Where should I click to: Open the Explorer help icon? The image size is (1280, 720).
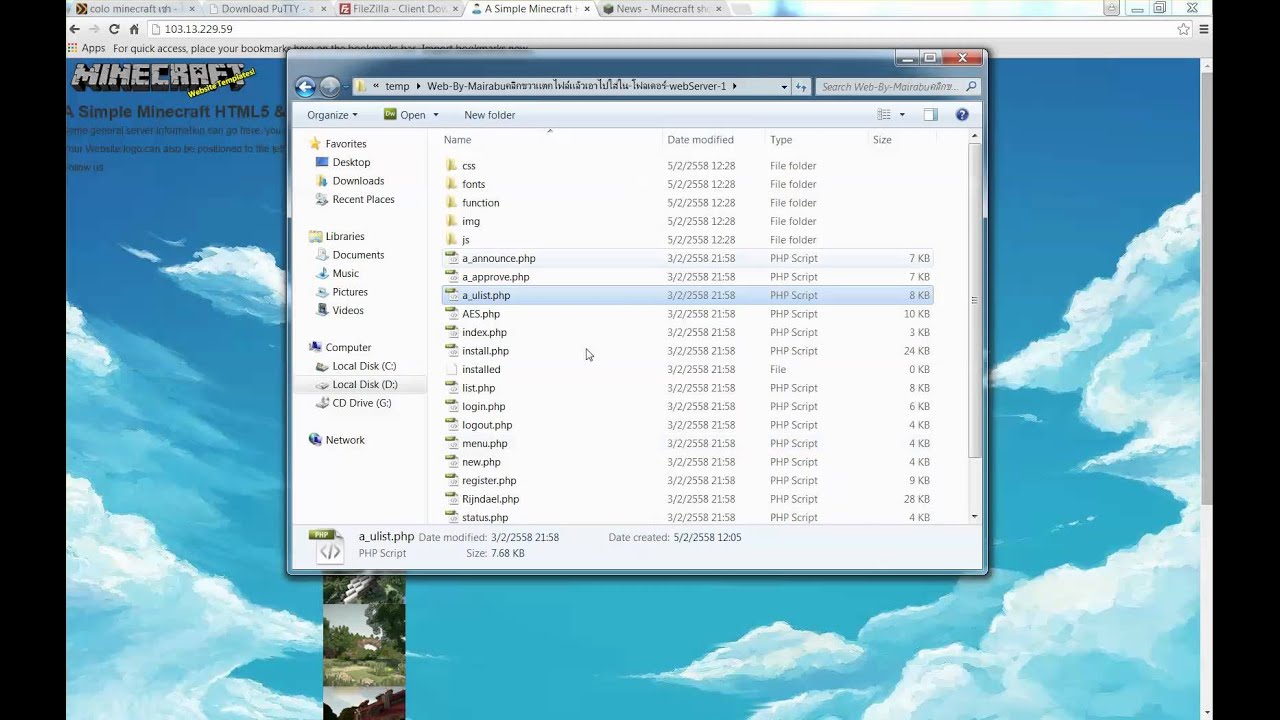pos(962,115)
